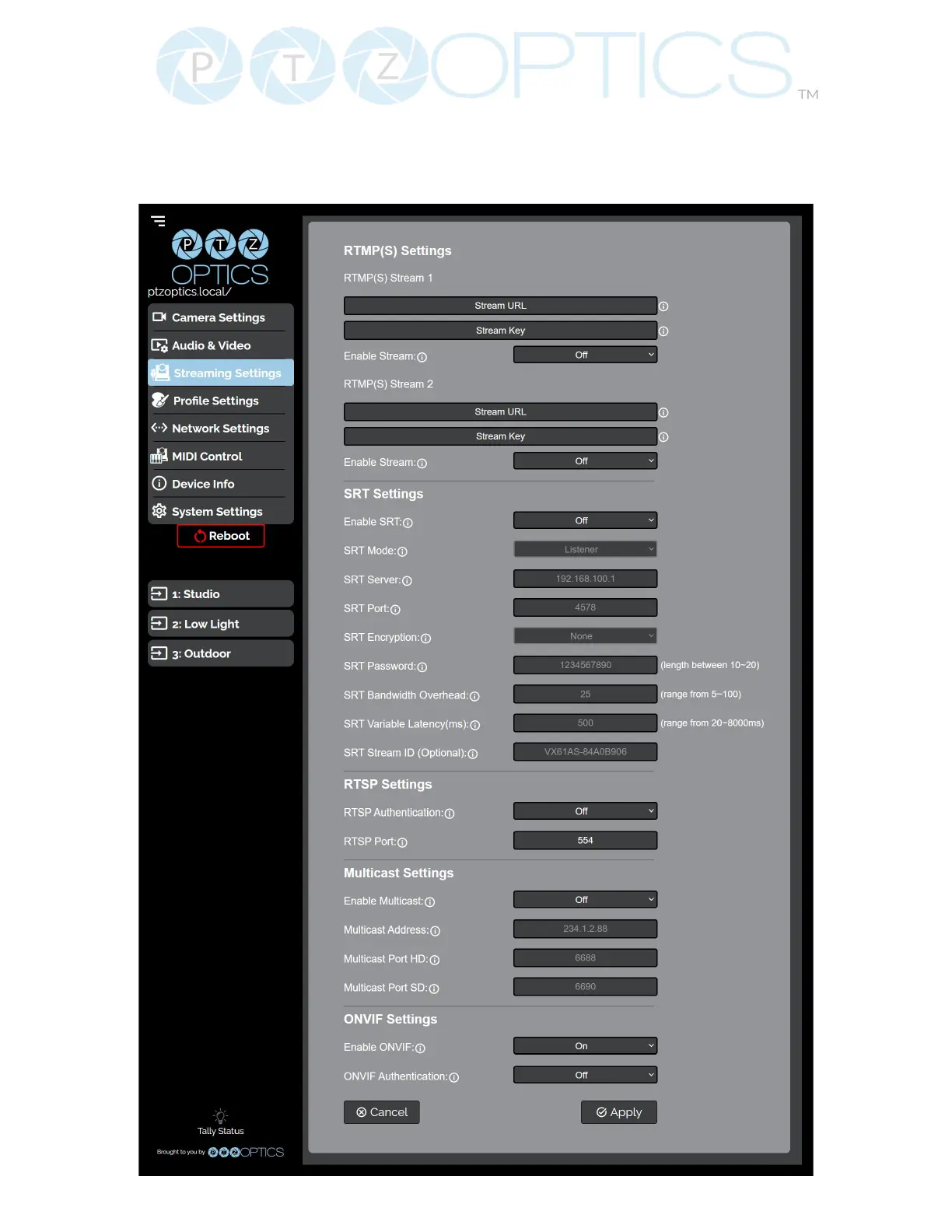952x1232 pixels.
Task: Click info icon beside Stream 1 Enable Stream
Action: 422,358
